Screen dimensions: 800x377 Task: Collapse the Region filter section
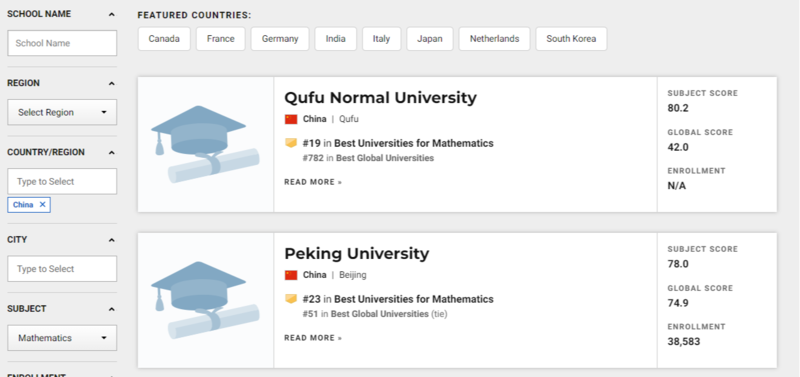tap(112, 83)
